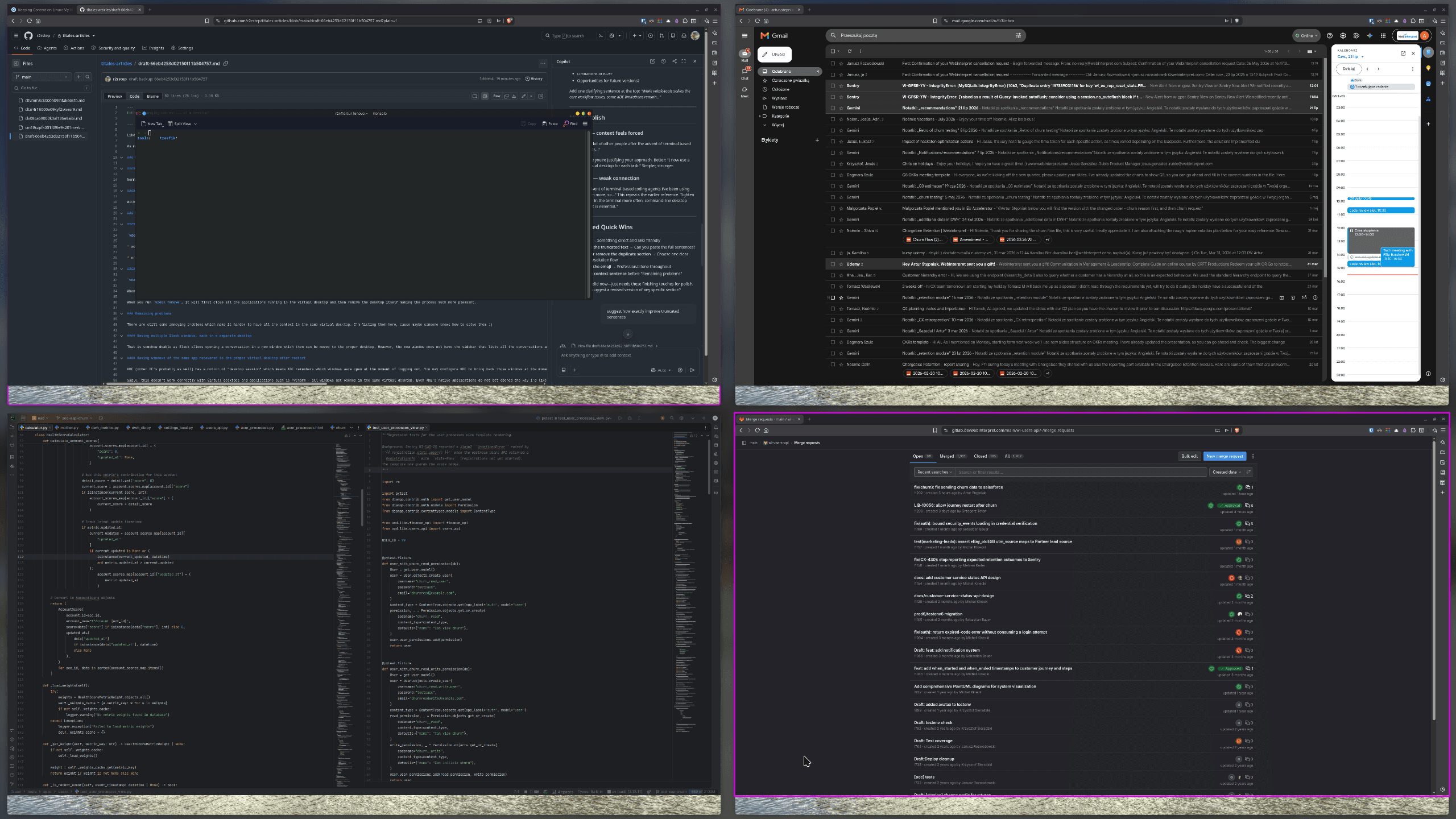Switch to the Blame tab in GitHub
The height and width of the screenshot is (819, 1456).
pyautogui.click(x=153, y=96)
